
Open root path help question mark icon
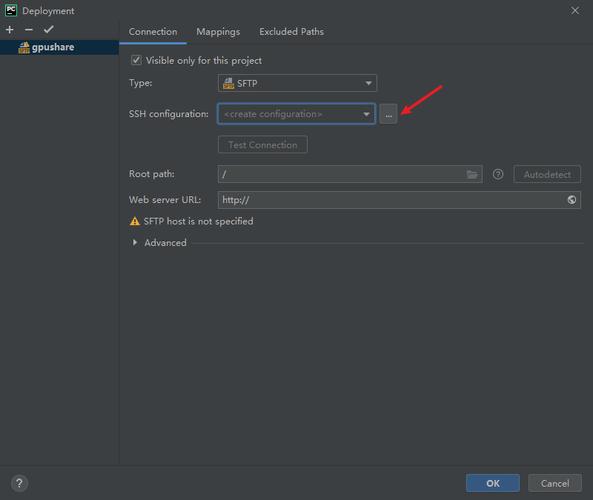tap(498, 174)
